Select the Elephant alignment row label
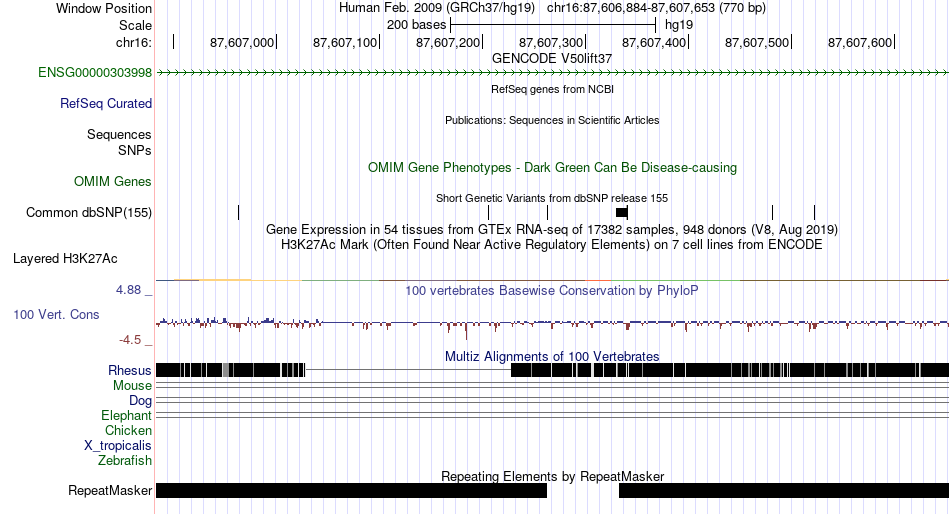Image resolution: width=950 pixels, height=514 pixels. pyautogui.click(x=127, y=416)
